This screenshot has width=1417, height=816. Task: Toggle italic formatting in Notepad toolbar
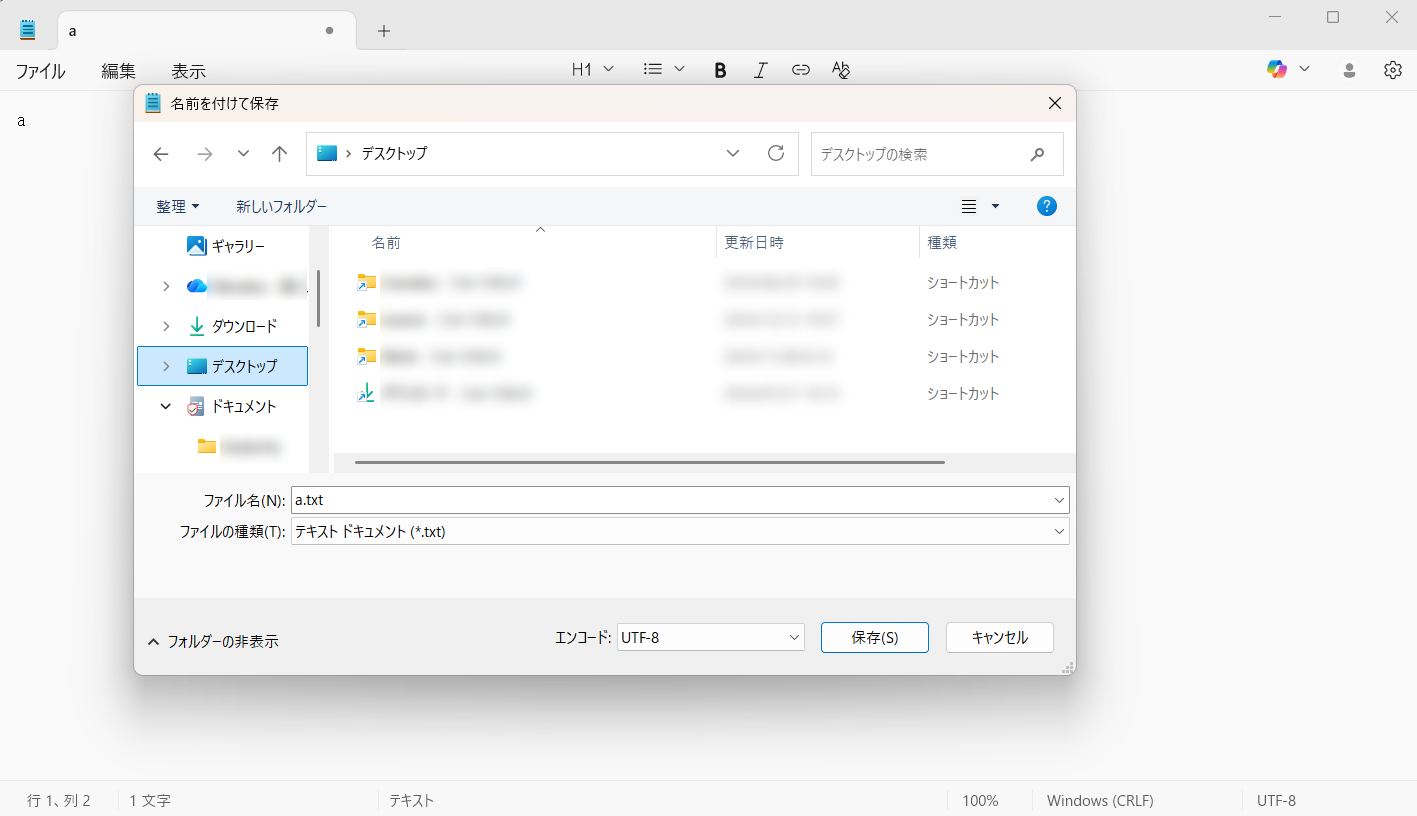coord(760,69)
